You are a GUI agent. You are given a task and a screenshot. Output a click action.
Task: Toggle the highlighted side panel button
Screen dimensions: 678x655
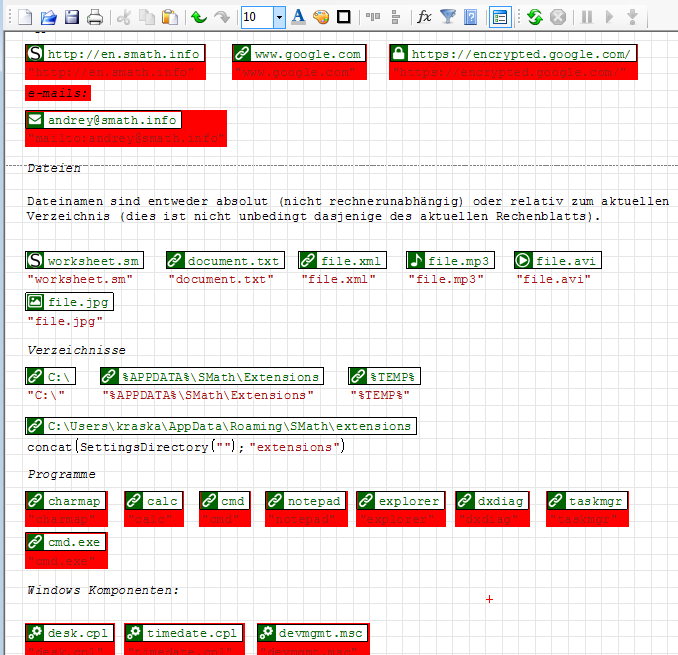[500, 17]
